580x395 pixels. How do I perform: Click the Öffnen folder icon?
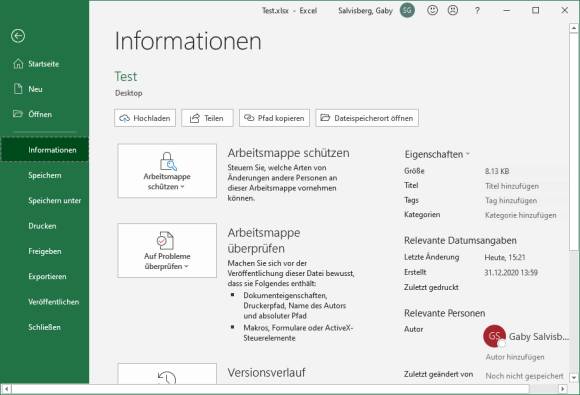tap(18, 114)
